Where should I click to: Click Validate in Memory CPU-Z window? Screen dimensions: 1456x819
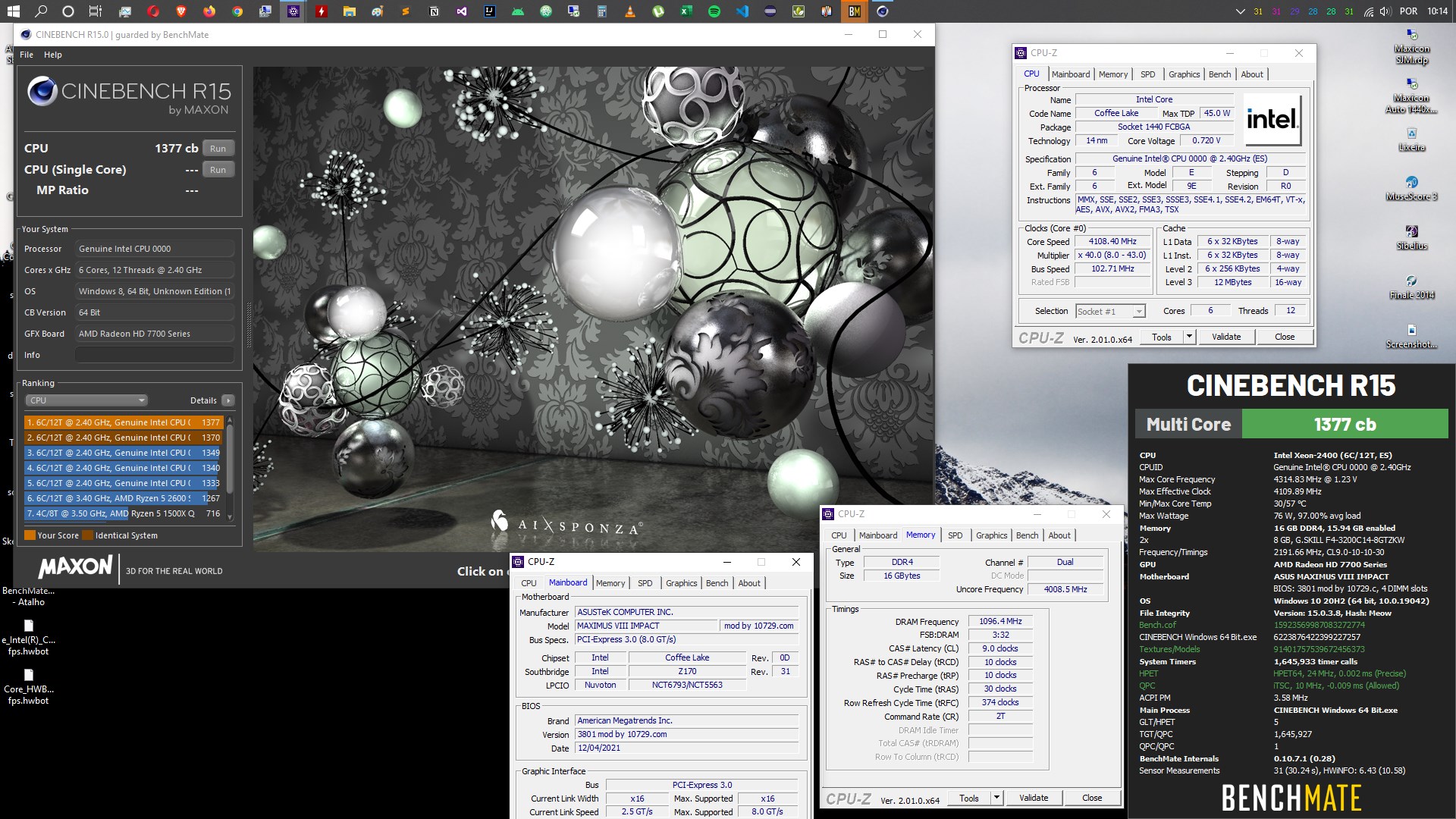coord(1034,798)
